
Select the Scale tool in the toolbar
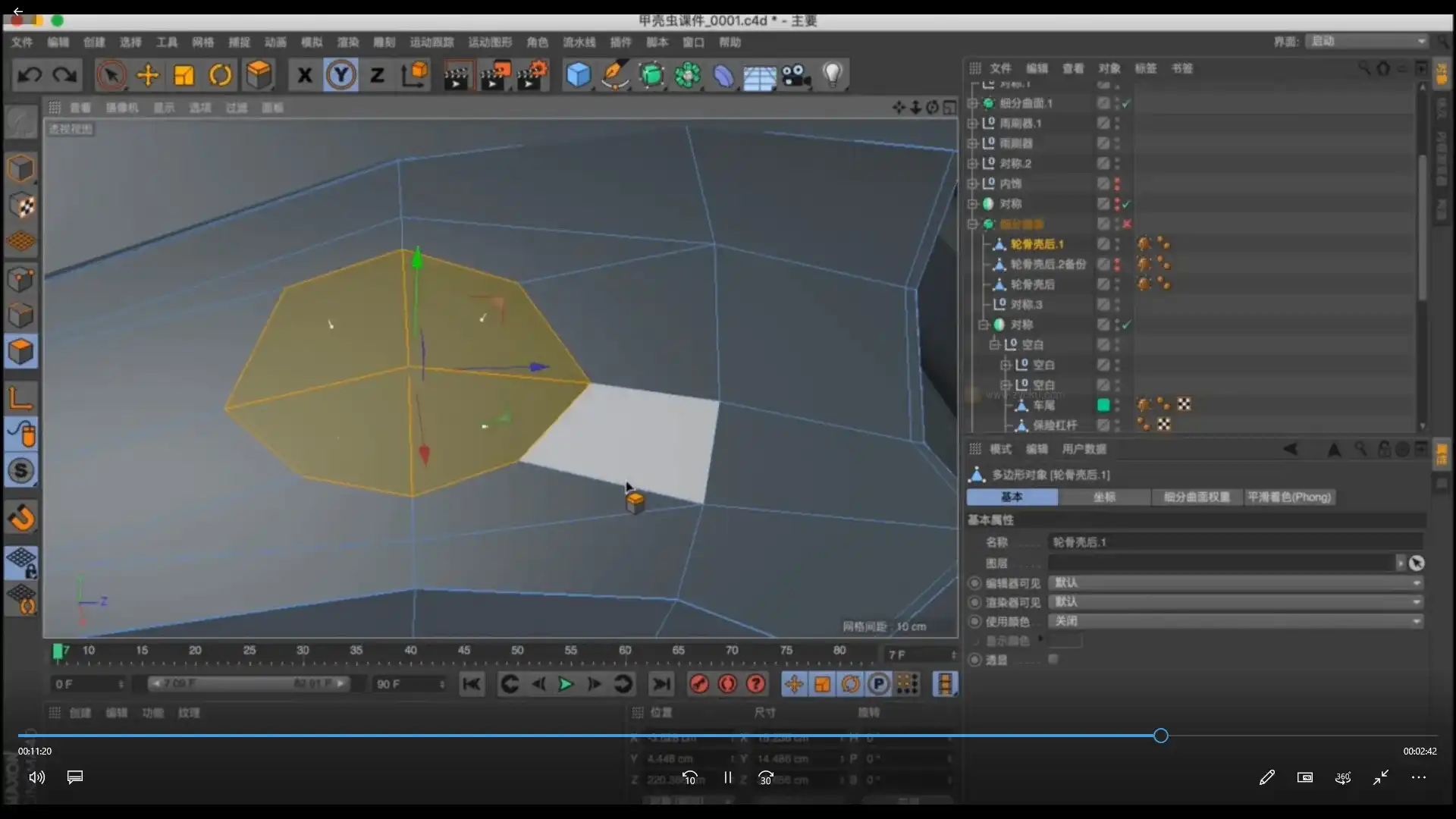(x=184, y=75)
